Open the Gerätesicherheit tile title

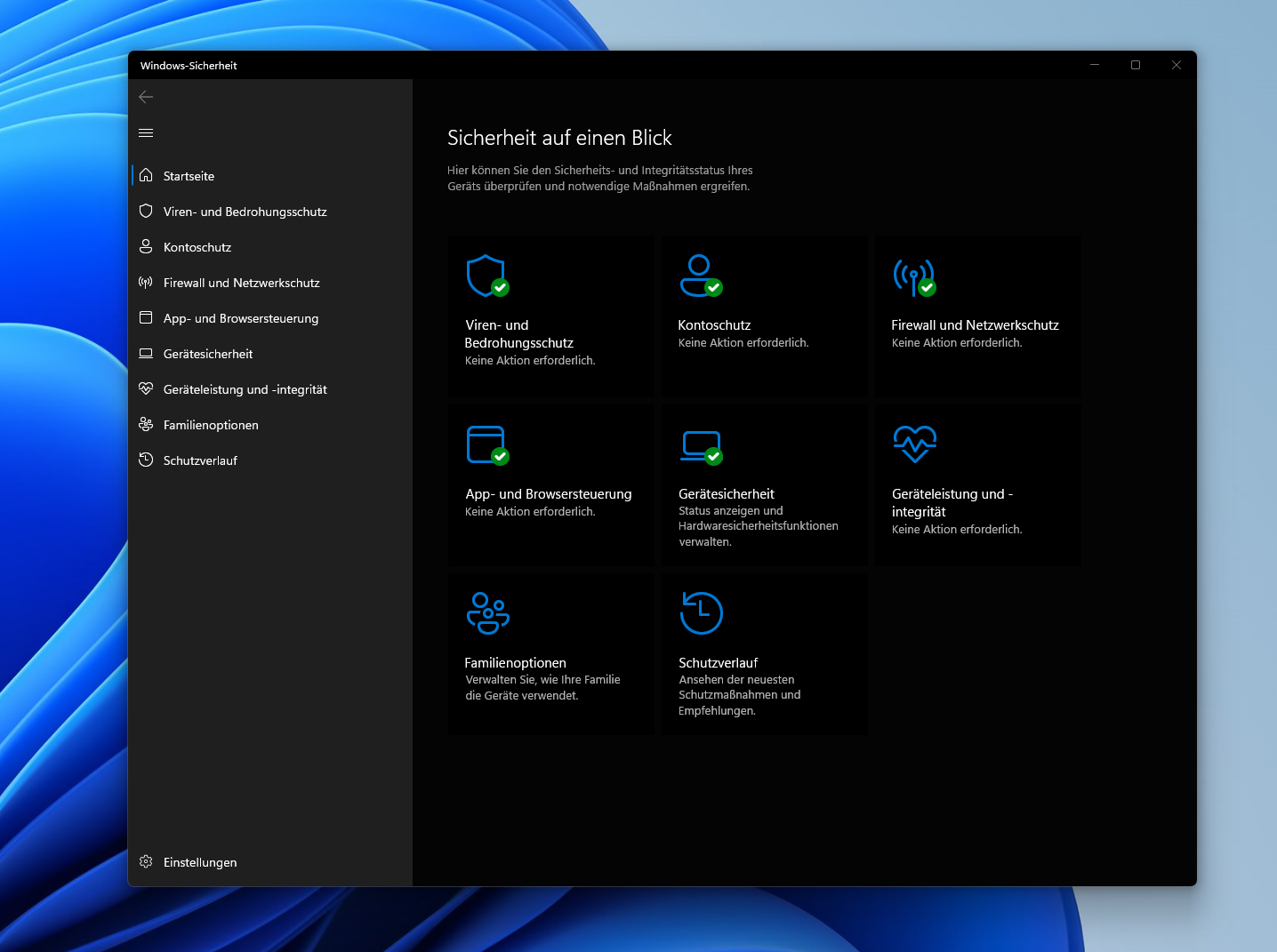[x=727, y=494]
